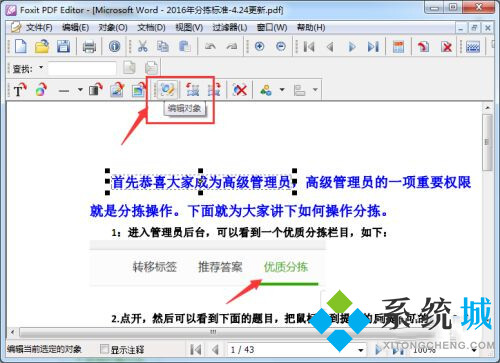Open the 过滤器(L) menu
This screenshot has width=500, height=363.
click(230, 28)
